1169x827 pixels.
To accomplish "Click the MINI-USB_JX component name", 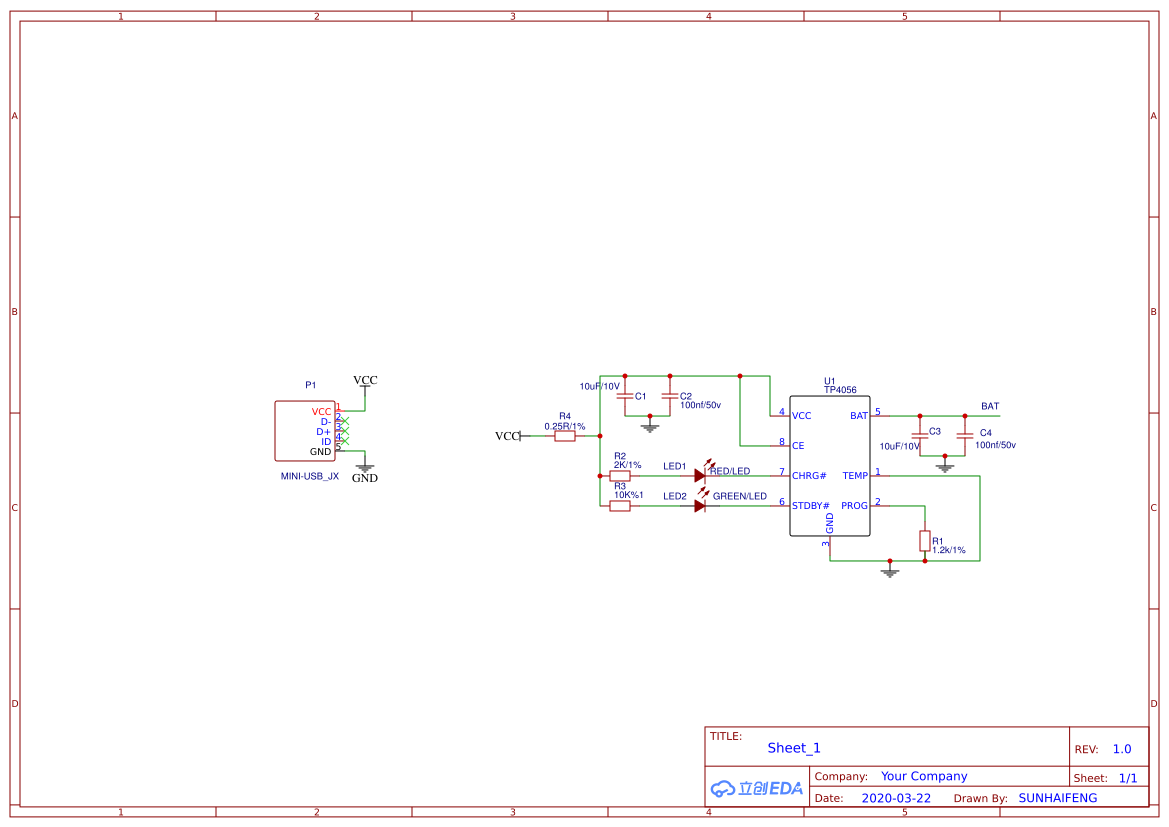I will 309,477.
